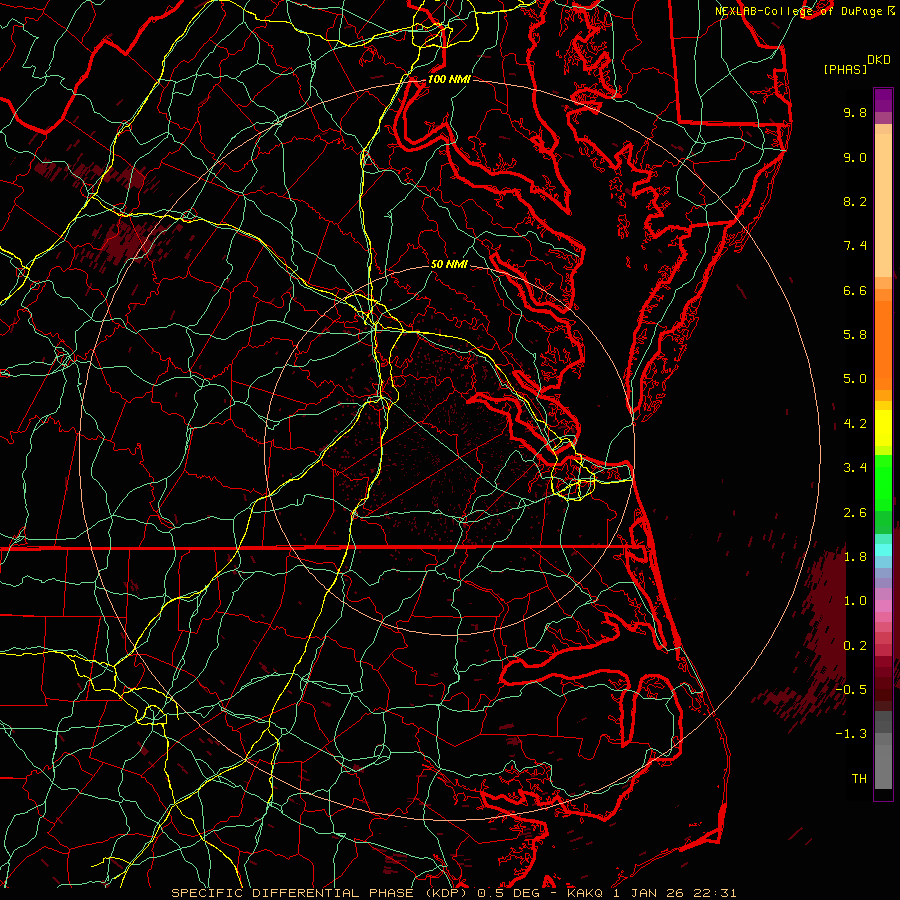Pick the large peach segment of color bar
The height and width of the screenshot is (900, 900).
883,205
